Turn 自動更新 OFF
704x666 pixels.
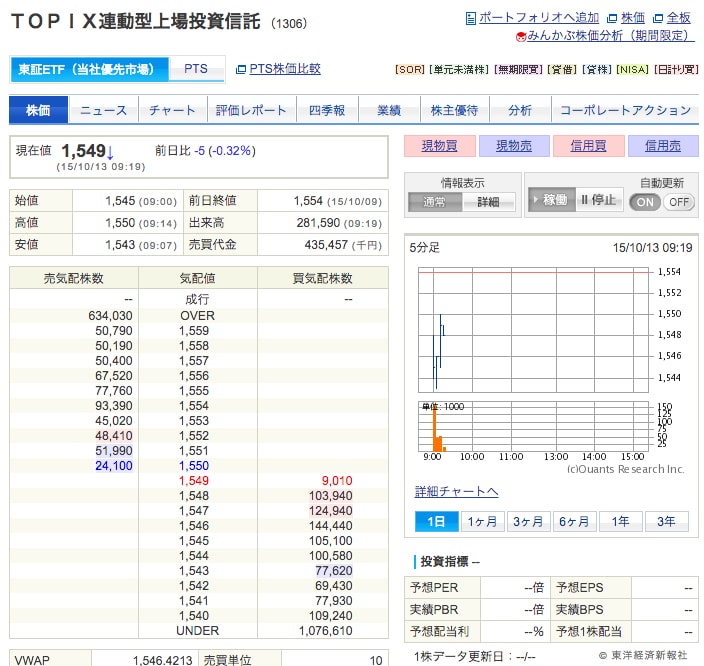coord(679,202)
